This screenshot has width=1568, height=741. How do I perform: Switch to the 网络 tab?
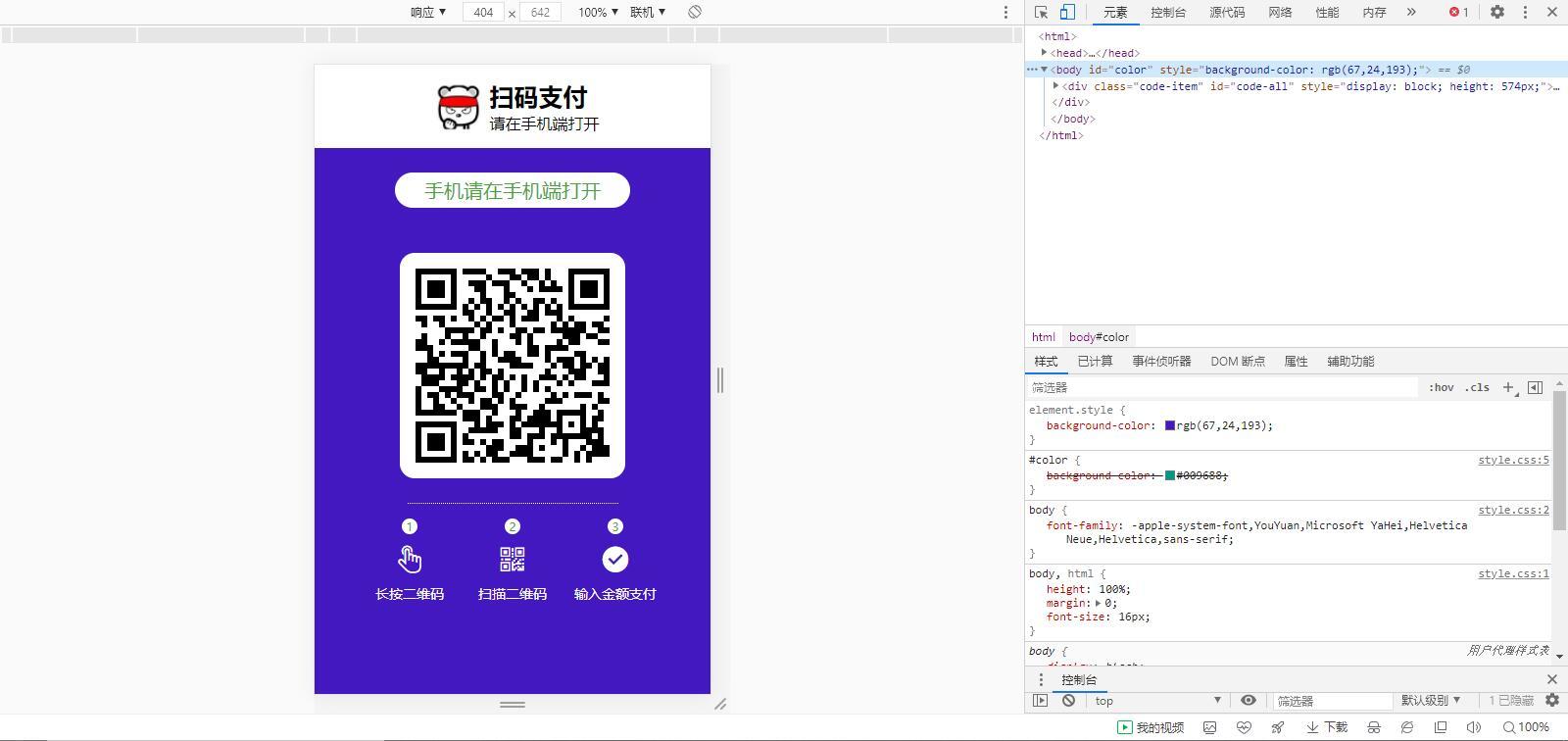(1280, 12)
